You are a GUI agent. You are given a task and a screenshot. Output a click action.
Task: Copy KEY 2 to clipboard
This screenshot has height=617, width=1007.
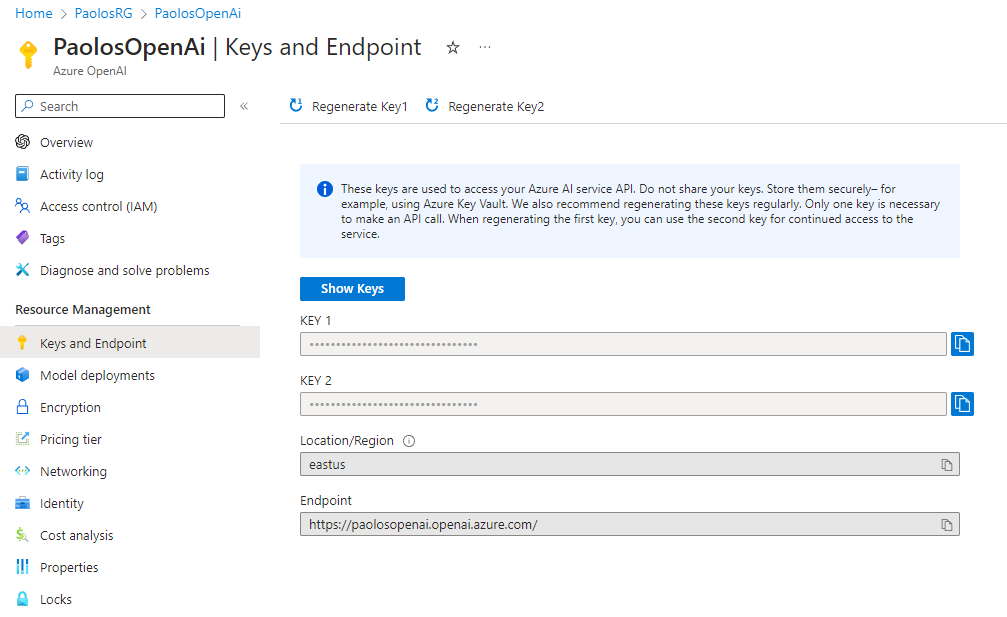tap(962, 404)
